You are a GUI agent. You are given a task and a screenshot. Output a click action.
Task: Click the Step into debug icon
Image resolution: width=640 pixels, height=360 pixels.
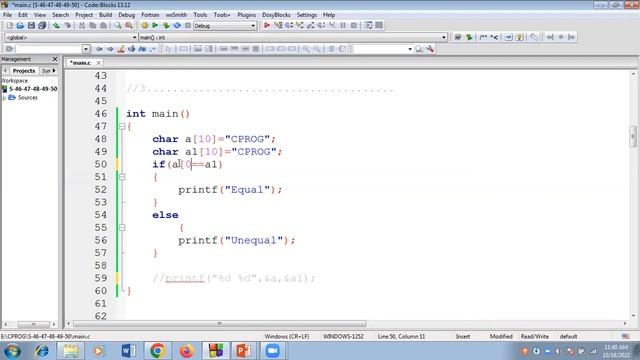(300, 25)
